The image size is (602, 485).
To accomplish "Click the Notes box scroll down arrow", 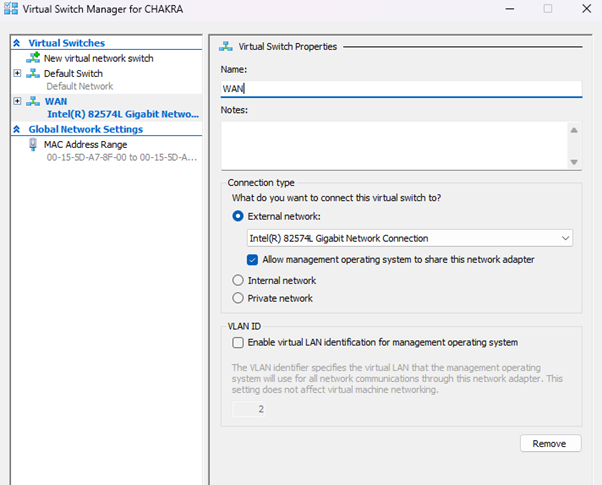I will coord(573,161).
